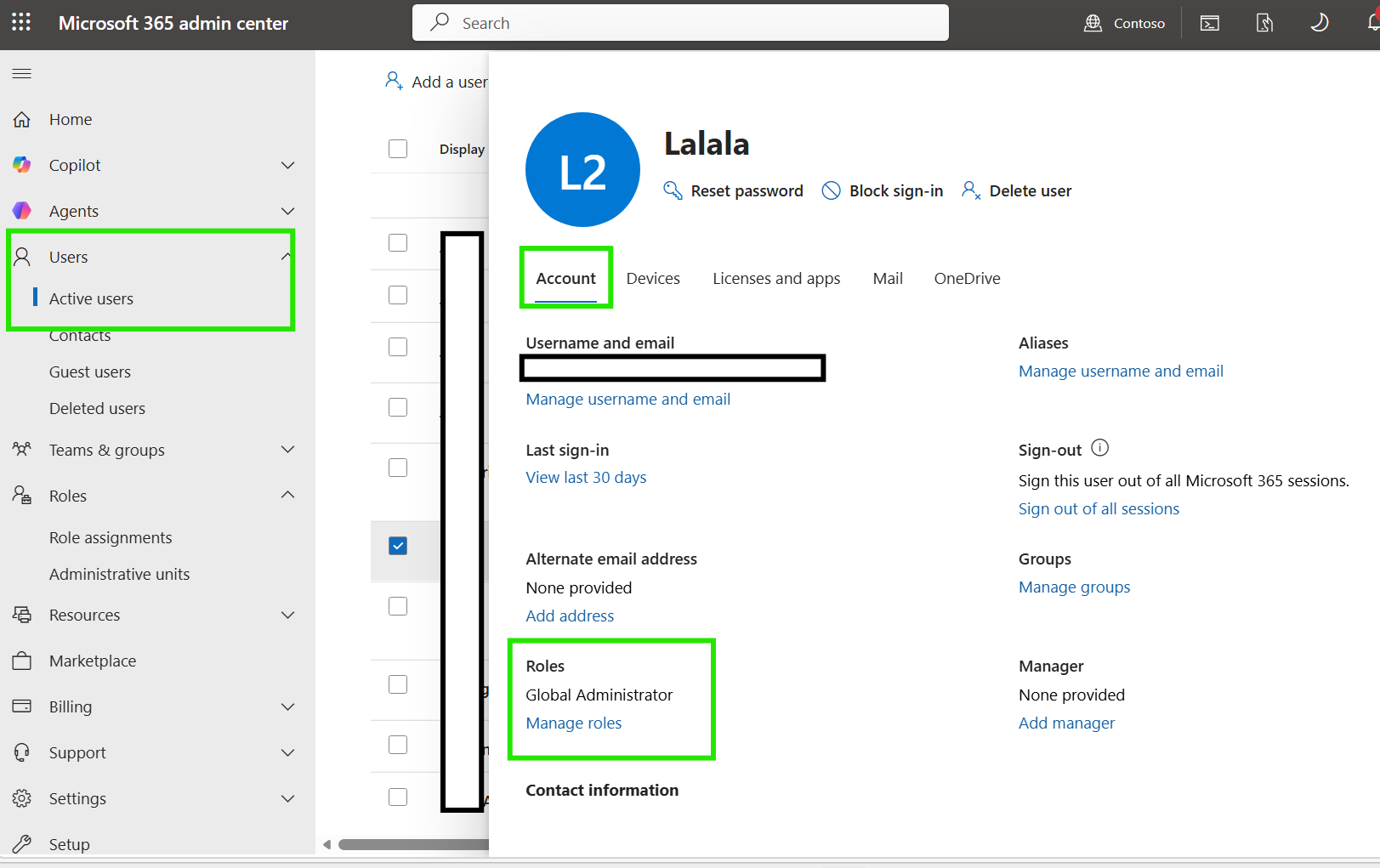This screenshot has height=868, width=1380.
Task: Expand the Copilot menu chevron
Action: coord(288,165)
